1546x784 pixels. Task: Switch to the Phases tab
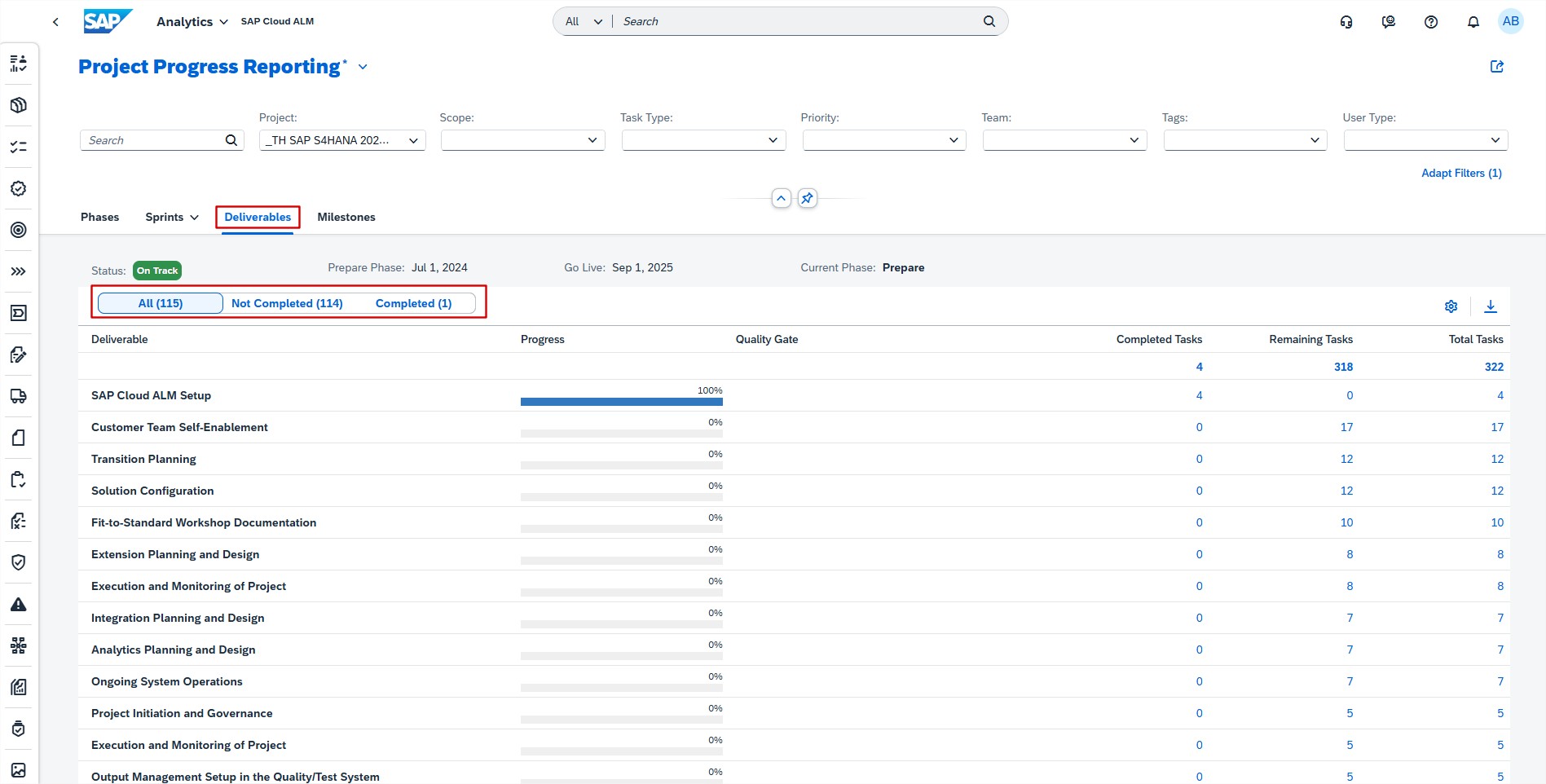click(x=99, y=217)
